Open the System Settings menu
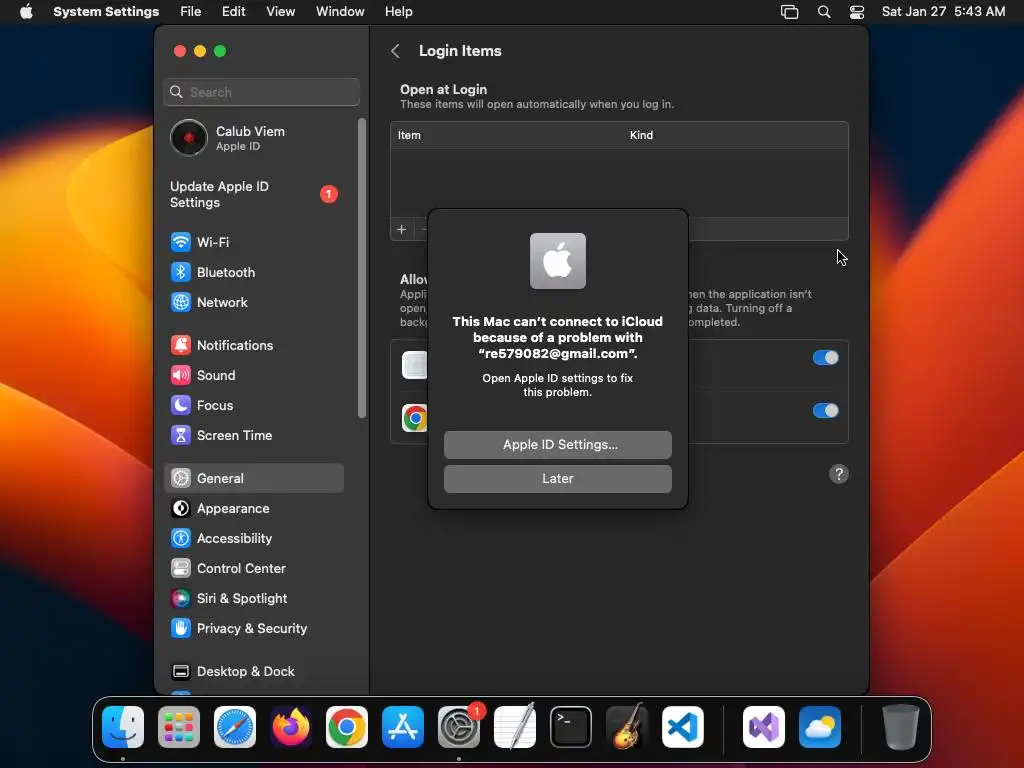The width and height of the screenshot is (1024, 768). coord(106,12)
